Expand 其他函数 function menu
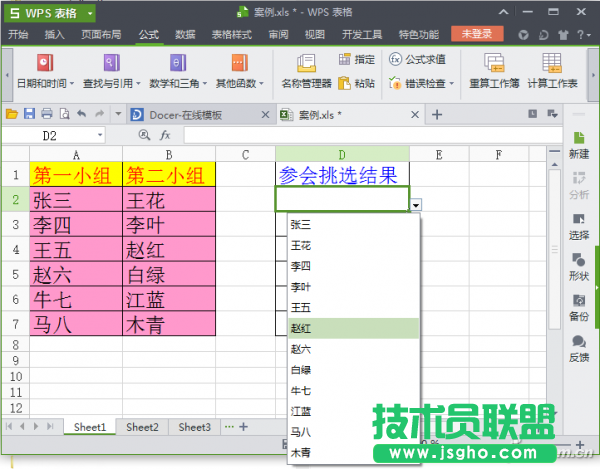This screenshot has height=469, width=600. pyautogui.click(x=238, y=70)
